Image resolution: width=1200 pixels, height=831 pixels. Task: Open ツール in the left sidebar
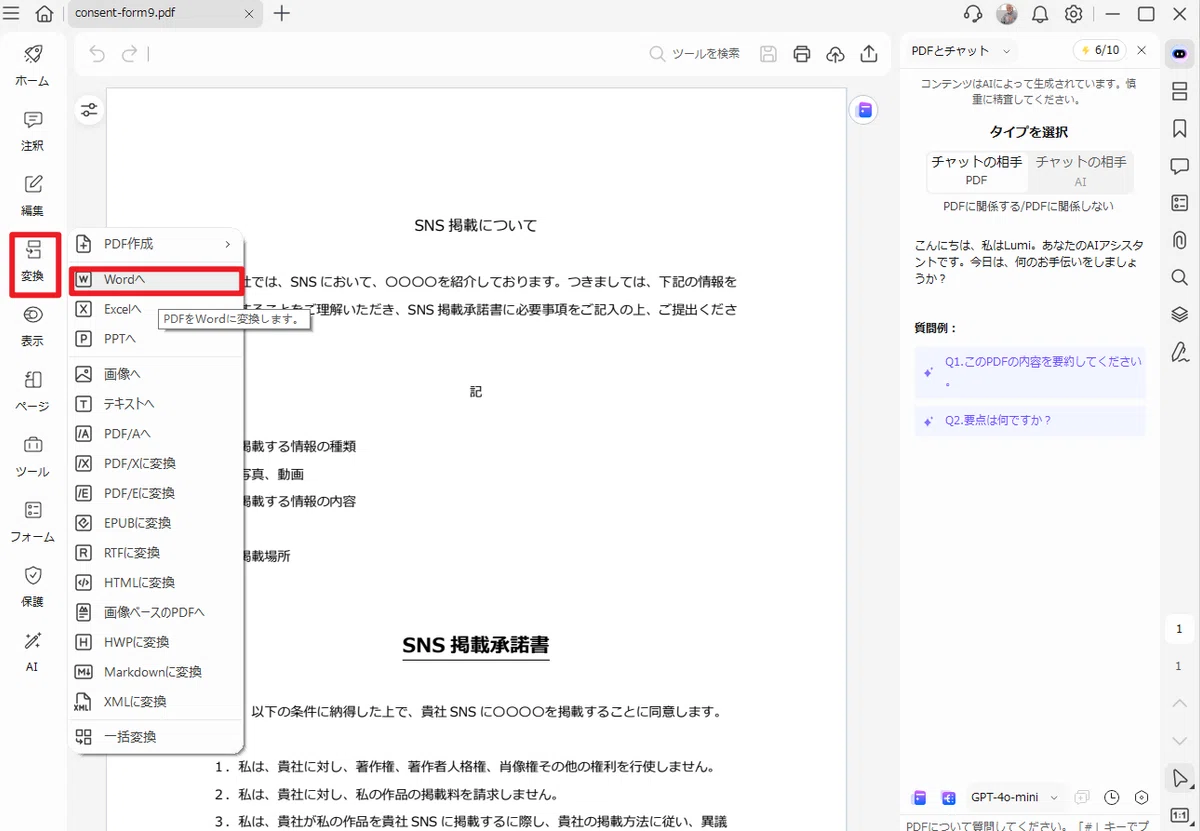(32, 457)
